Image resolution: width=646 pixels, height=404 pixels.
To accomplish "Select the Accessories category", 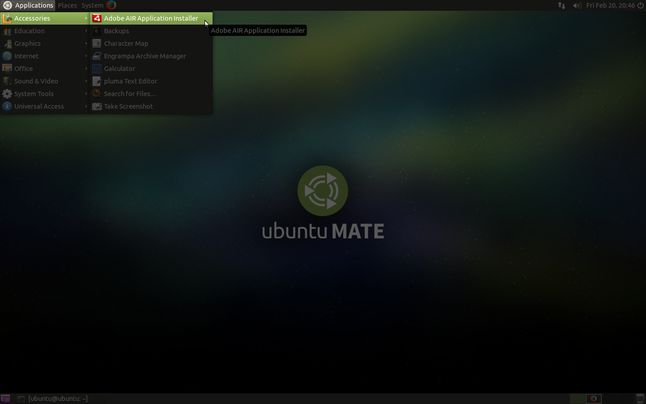I will [x=45, y=19].
